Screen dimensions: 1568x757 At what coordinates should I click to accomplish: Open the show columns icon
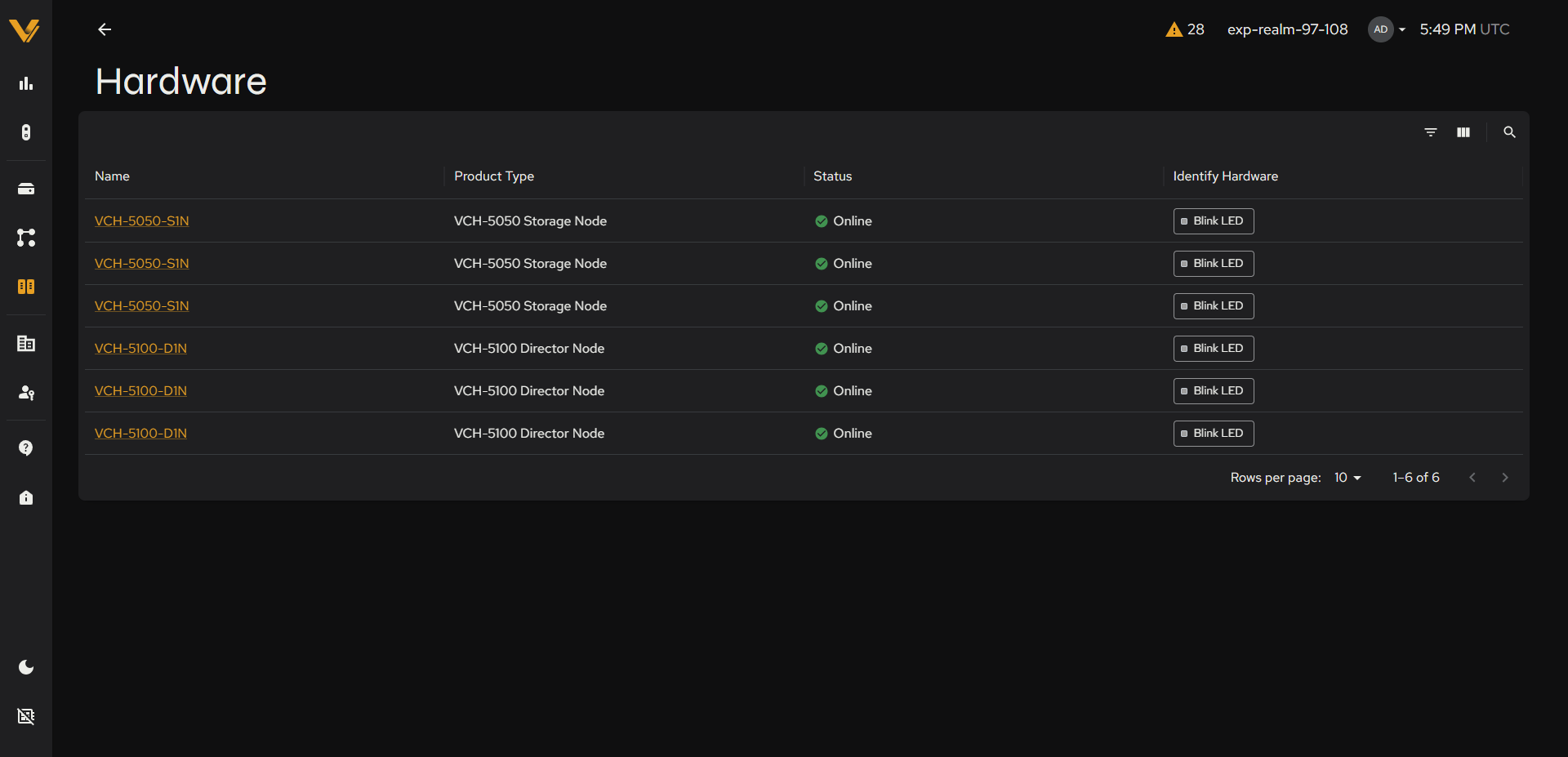[1463, 132]
